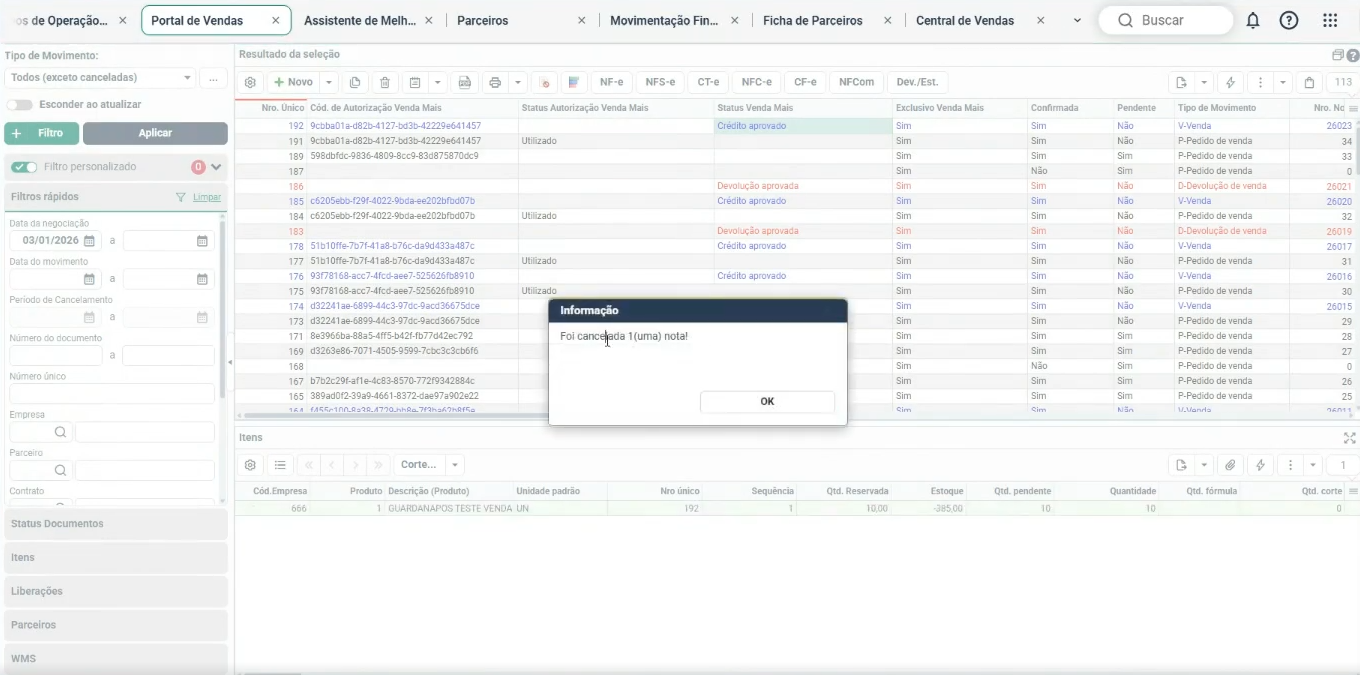Expand the Liberações section
The width and height of the screenshot is (1360, 675).
click(116, 591)
